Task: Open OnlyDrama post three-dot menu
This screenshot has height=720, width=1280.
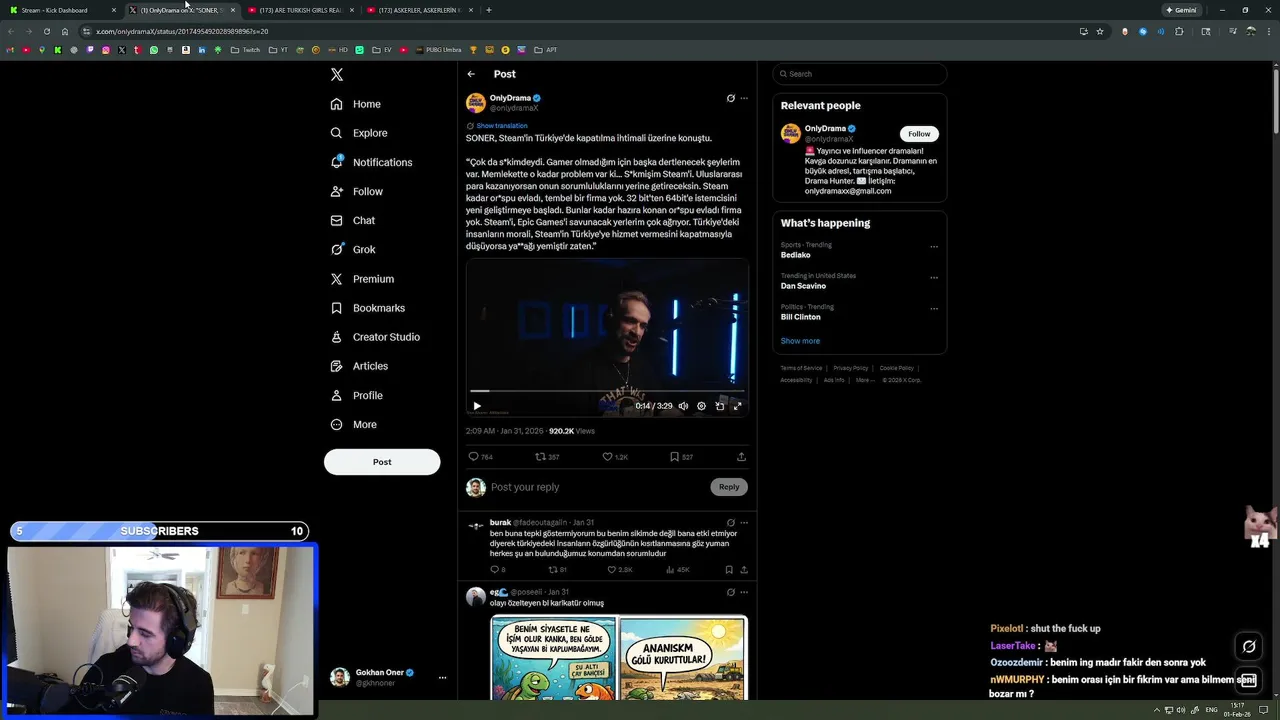Action: pos(744,98)
